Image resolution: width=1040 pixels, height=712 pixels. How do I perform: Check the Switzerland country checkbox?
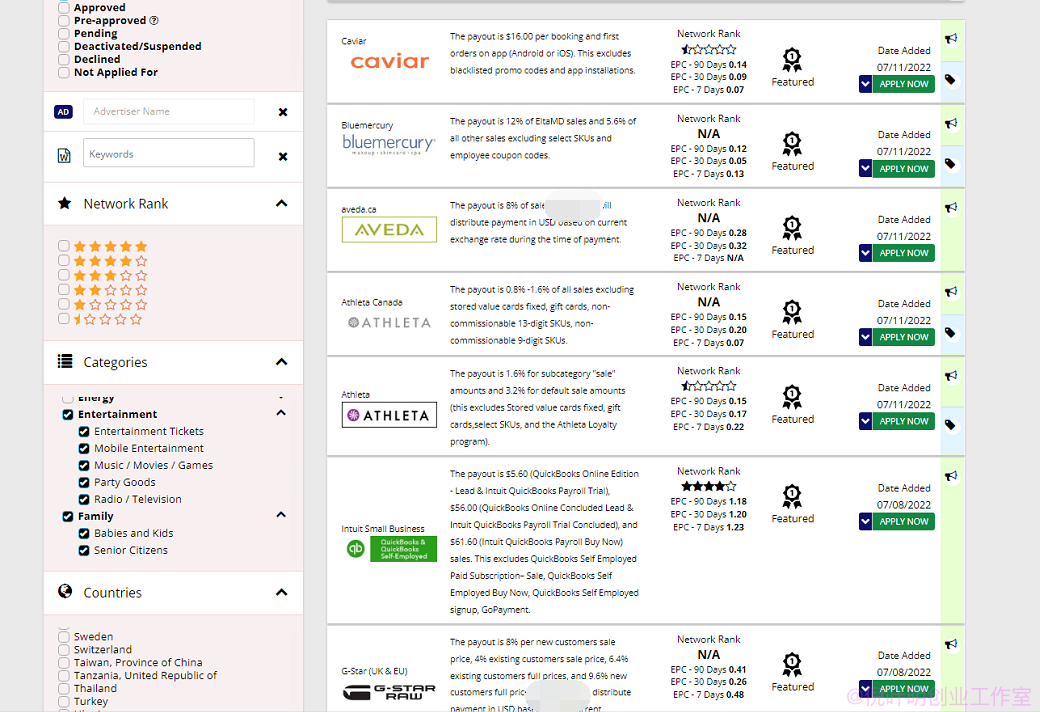pyautogui.click(x=64, y=650)
